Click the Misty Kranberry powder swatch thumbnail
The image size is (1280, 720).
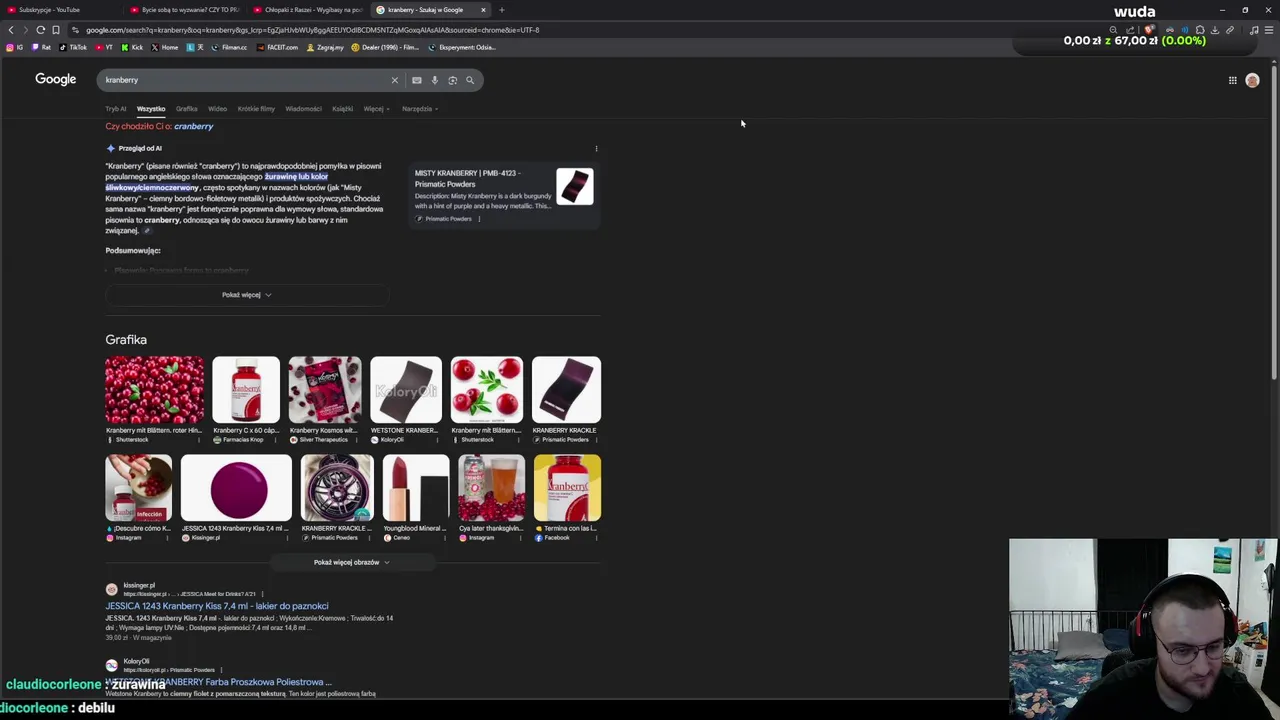coord(574,186)
